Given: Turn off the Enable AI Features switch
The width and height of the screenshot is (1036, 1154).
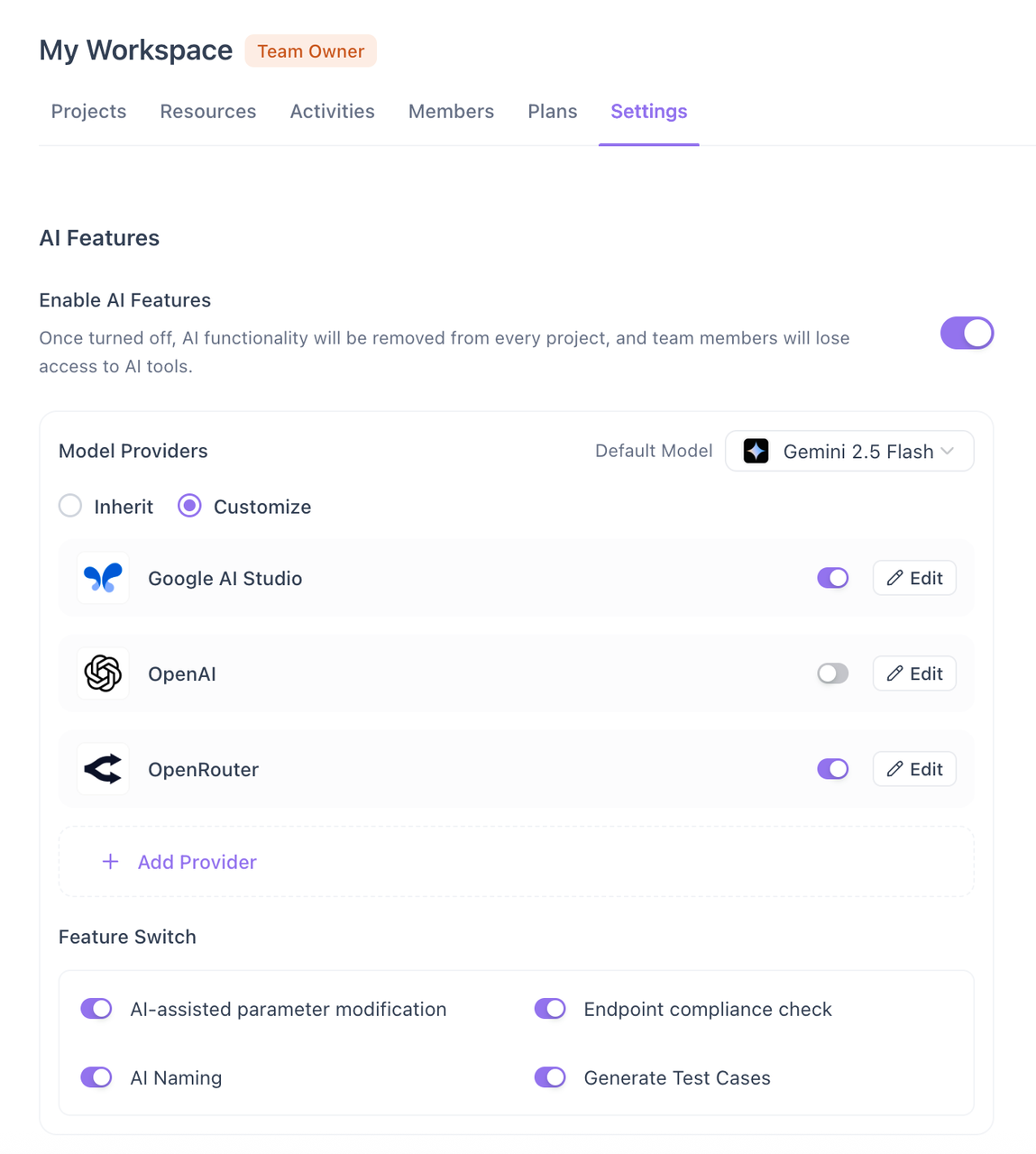Looking at the screenshot, I should coord(967,334).
